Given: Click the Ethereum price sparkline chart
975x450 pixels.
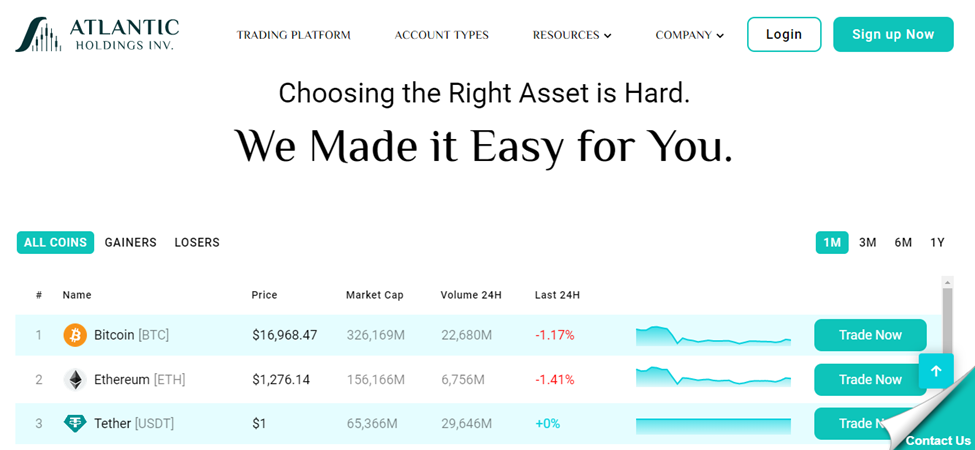Looking at the screenshot, I should point(713,377).
